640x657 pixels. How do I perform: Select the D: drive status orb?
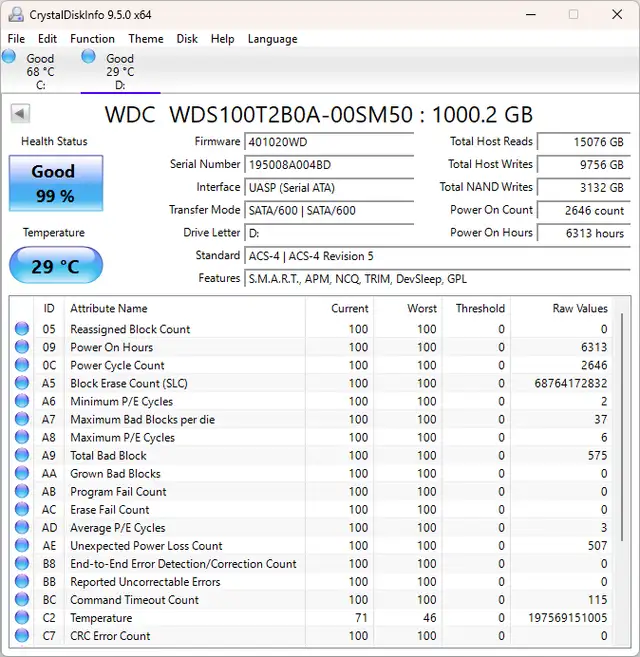click(88, 56)
